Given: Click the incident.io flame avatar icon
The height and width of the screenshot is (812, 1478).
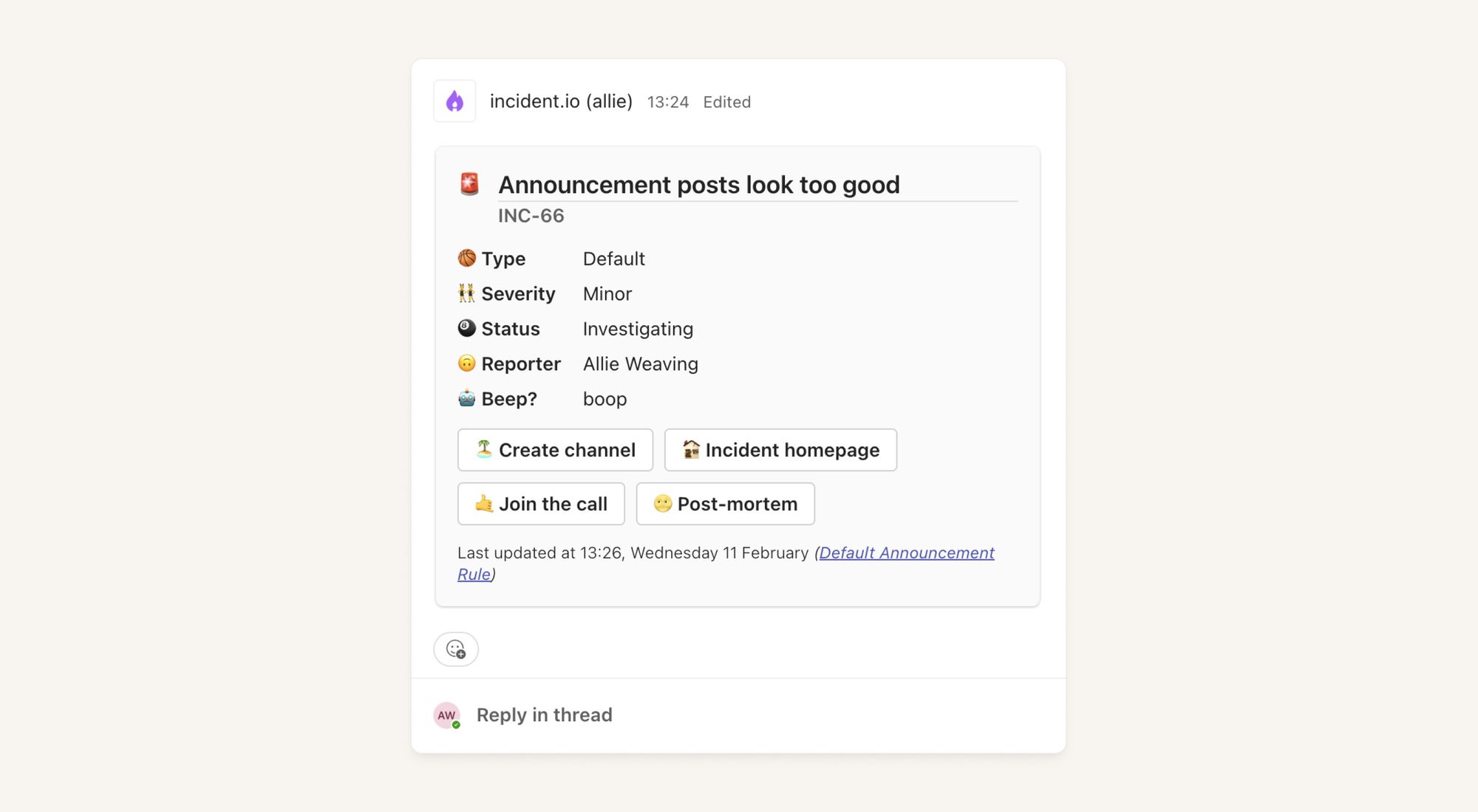Looking at the screenshot, I should [454, 101].
